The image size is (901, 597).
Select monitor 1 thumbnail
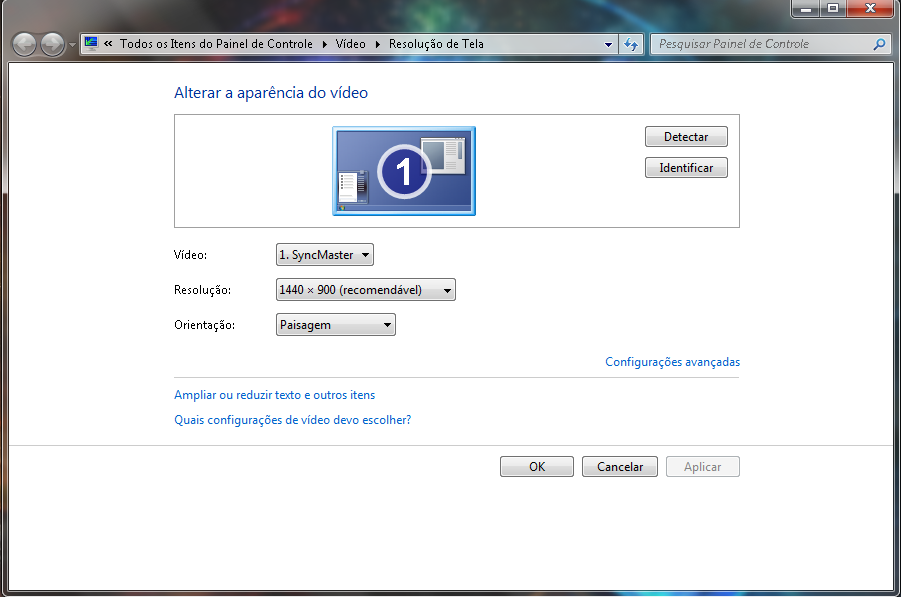click(x=404, y=171)
